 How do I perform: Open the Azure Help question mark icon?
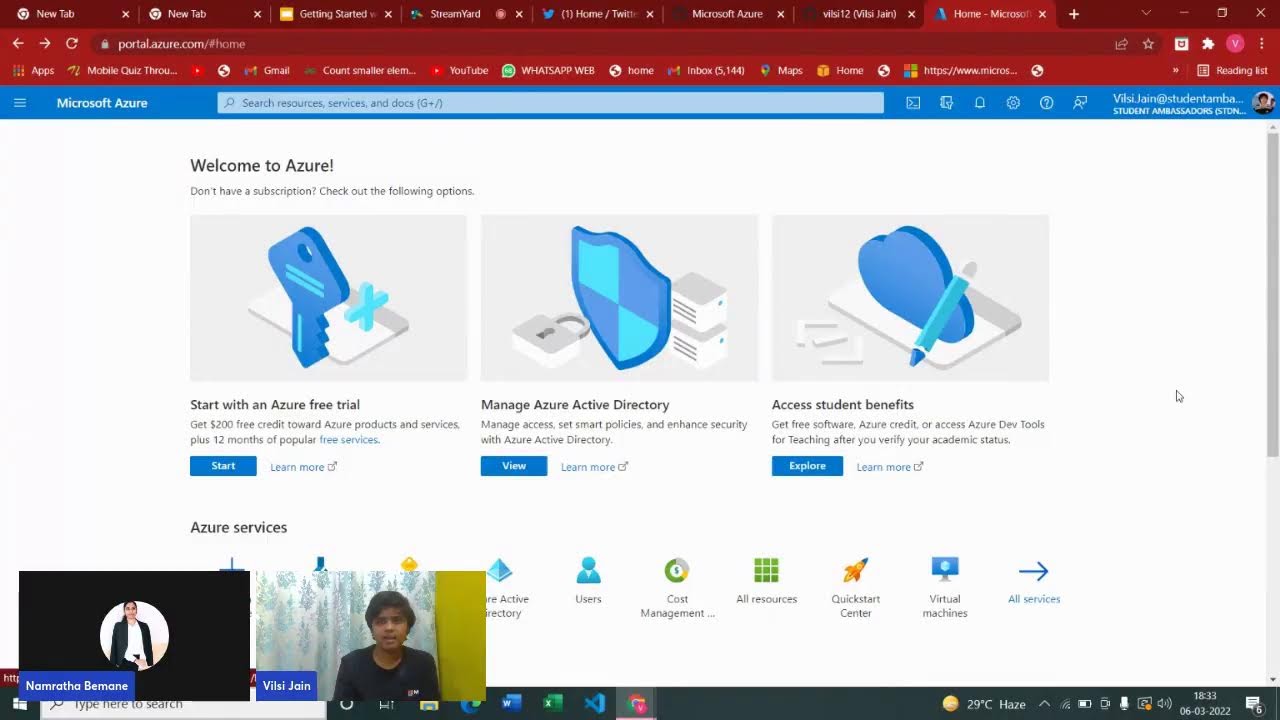[1046, 103]
